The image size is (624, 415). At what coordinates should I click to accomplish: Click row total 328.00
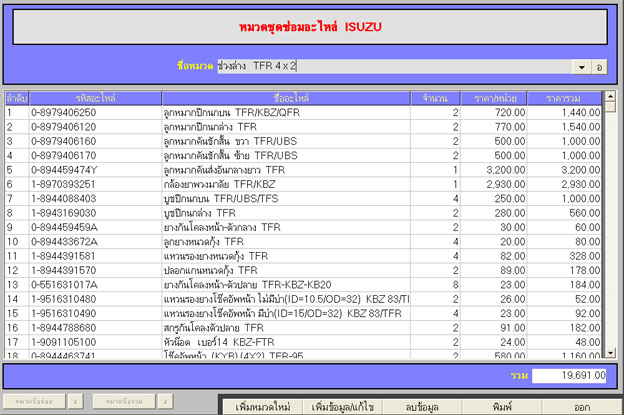tap(585, 256)
